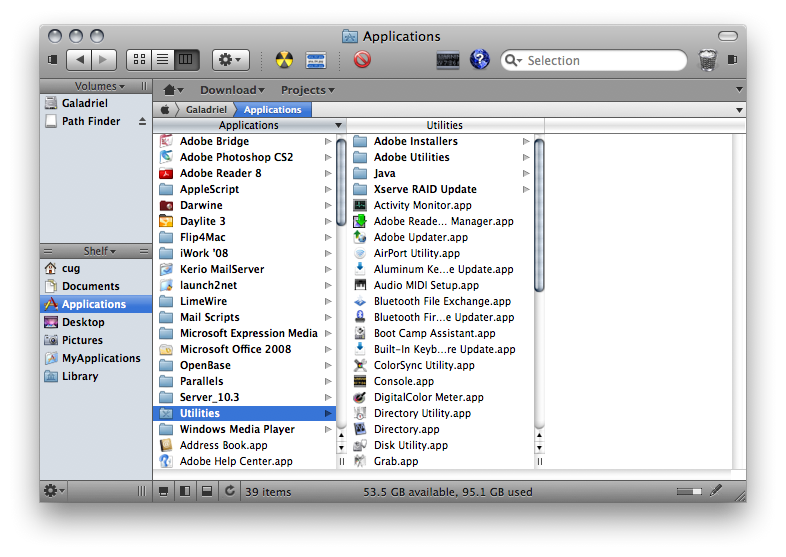Click the red Delete icon in toolbar
Image resolution: width=786 pixels, height=557 pixels.
pyautogui.click(x=362, y=60)
